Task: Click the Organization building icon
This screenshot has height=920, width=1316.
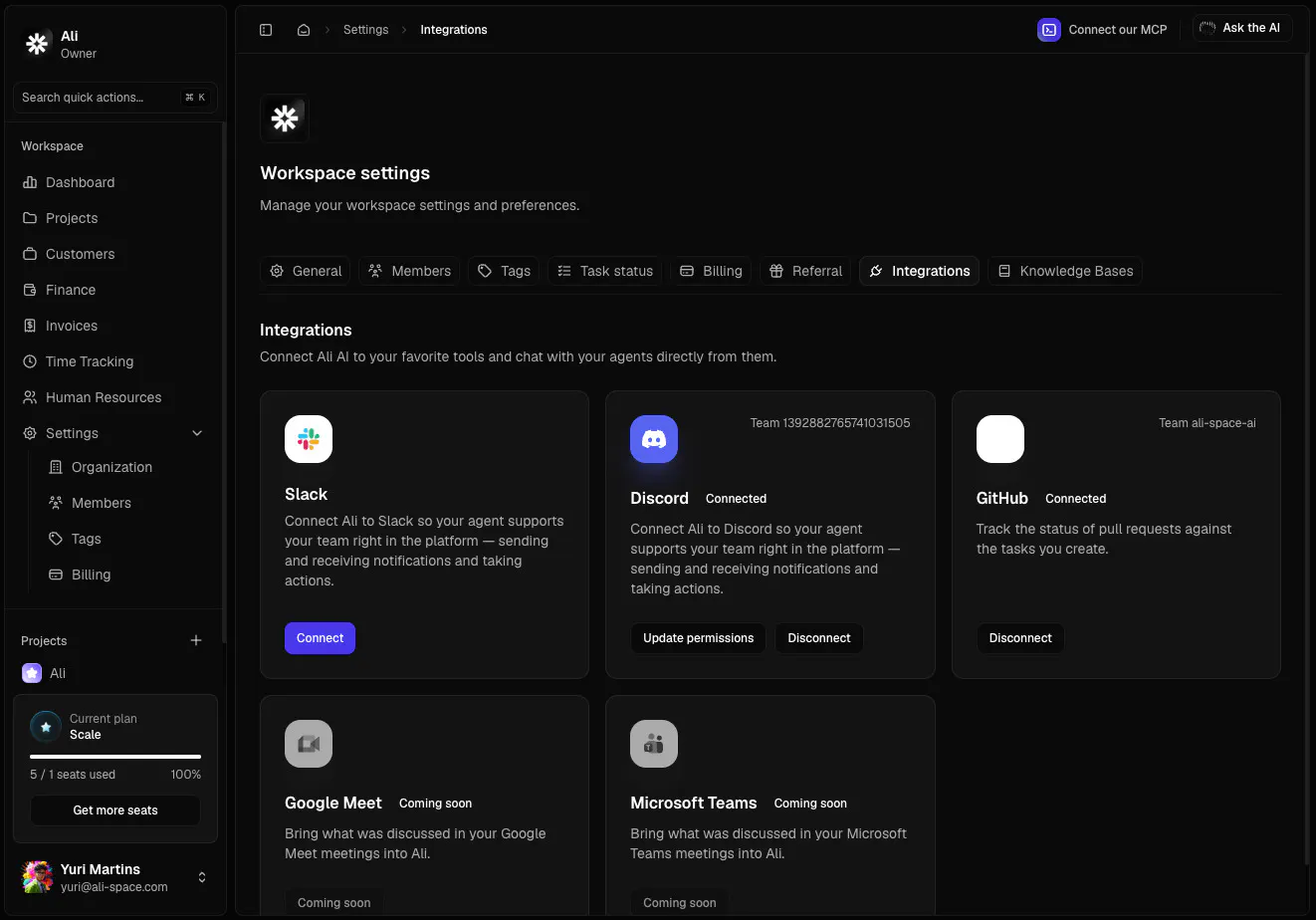Action: pos(56,467)
